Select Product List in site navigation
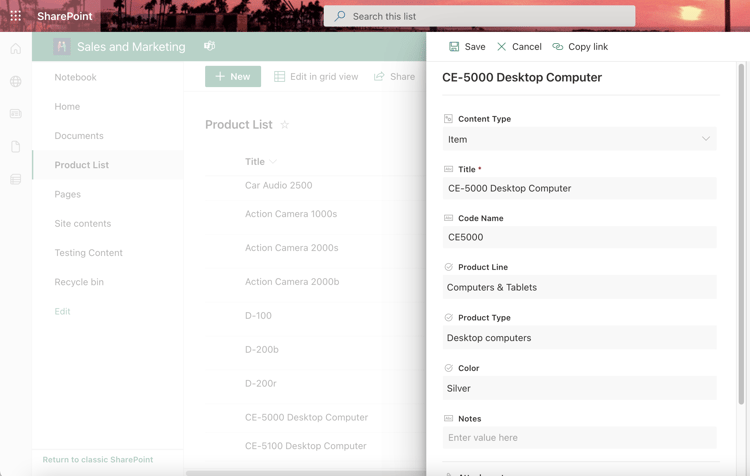The height and width of the screenshot is (476, 750). [x=108, y=165]
